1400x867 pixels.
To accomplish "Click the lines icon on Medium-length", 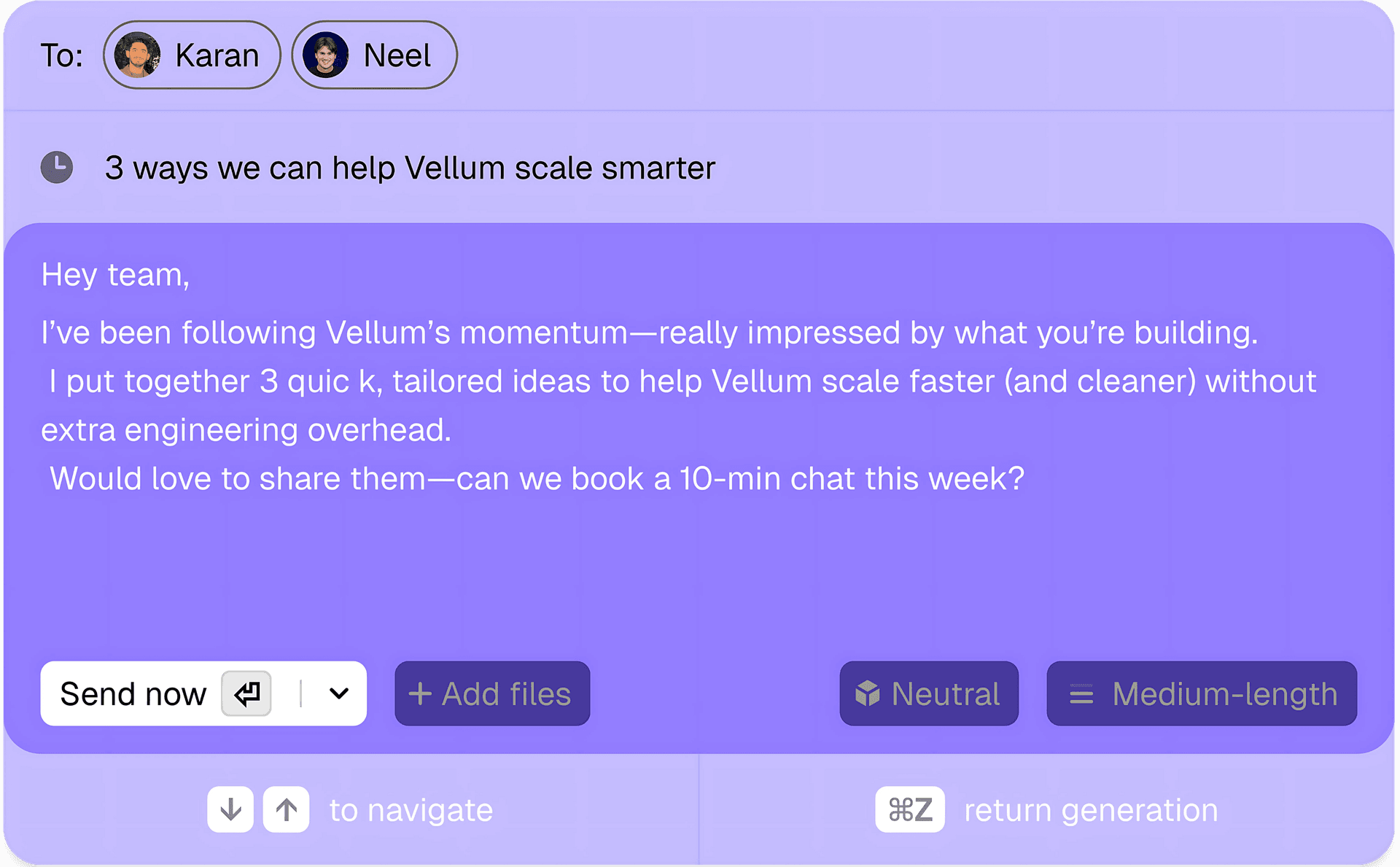I will (x=1081, y=694).
